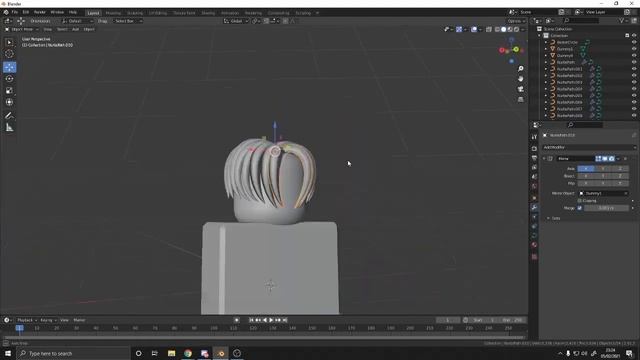Enable the Clipping checkbox
This screenshot has width=640, height=360.
pos(580,201)
